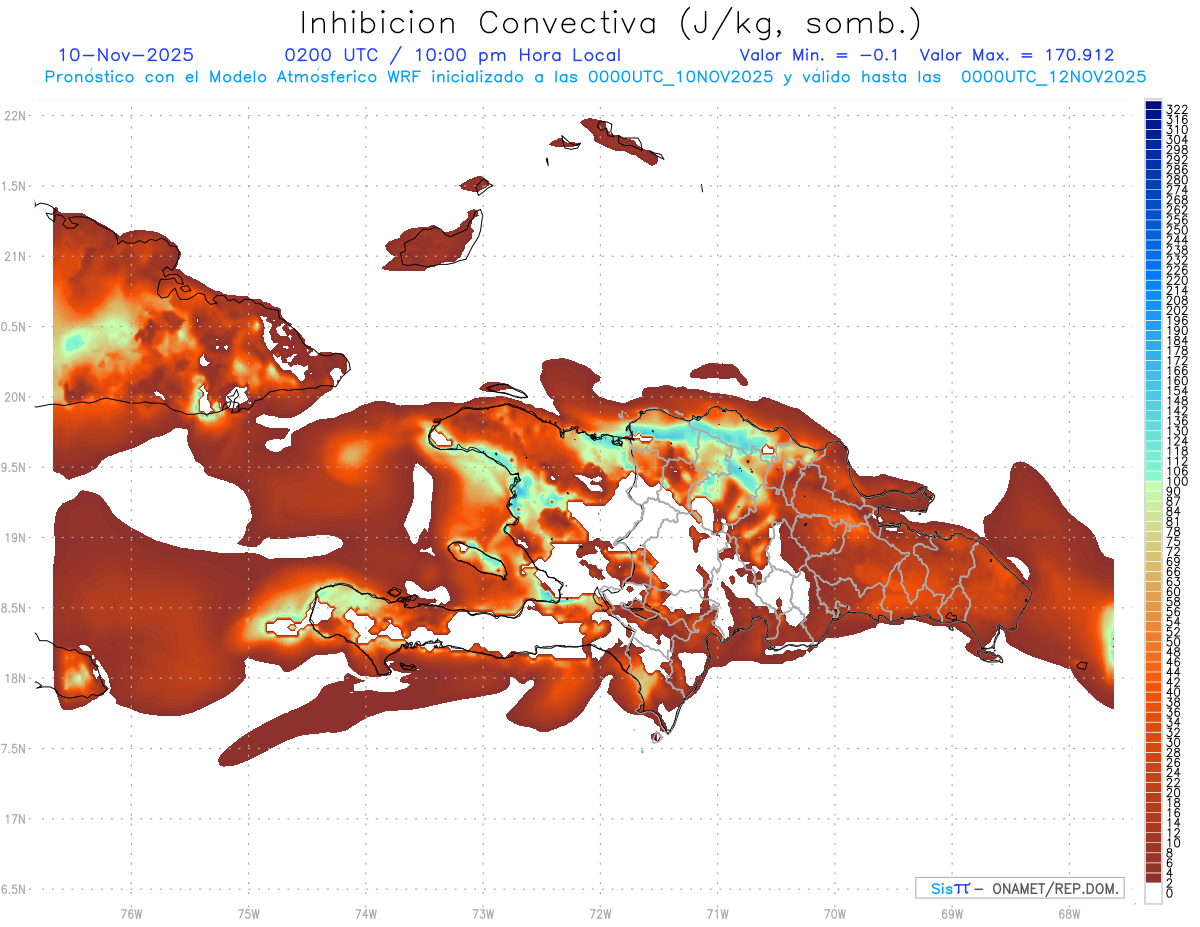Viewport: 1200px width, 927px height.
Task: Click the '9.5N' latitude label
Action: [15, 467]
